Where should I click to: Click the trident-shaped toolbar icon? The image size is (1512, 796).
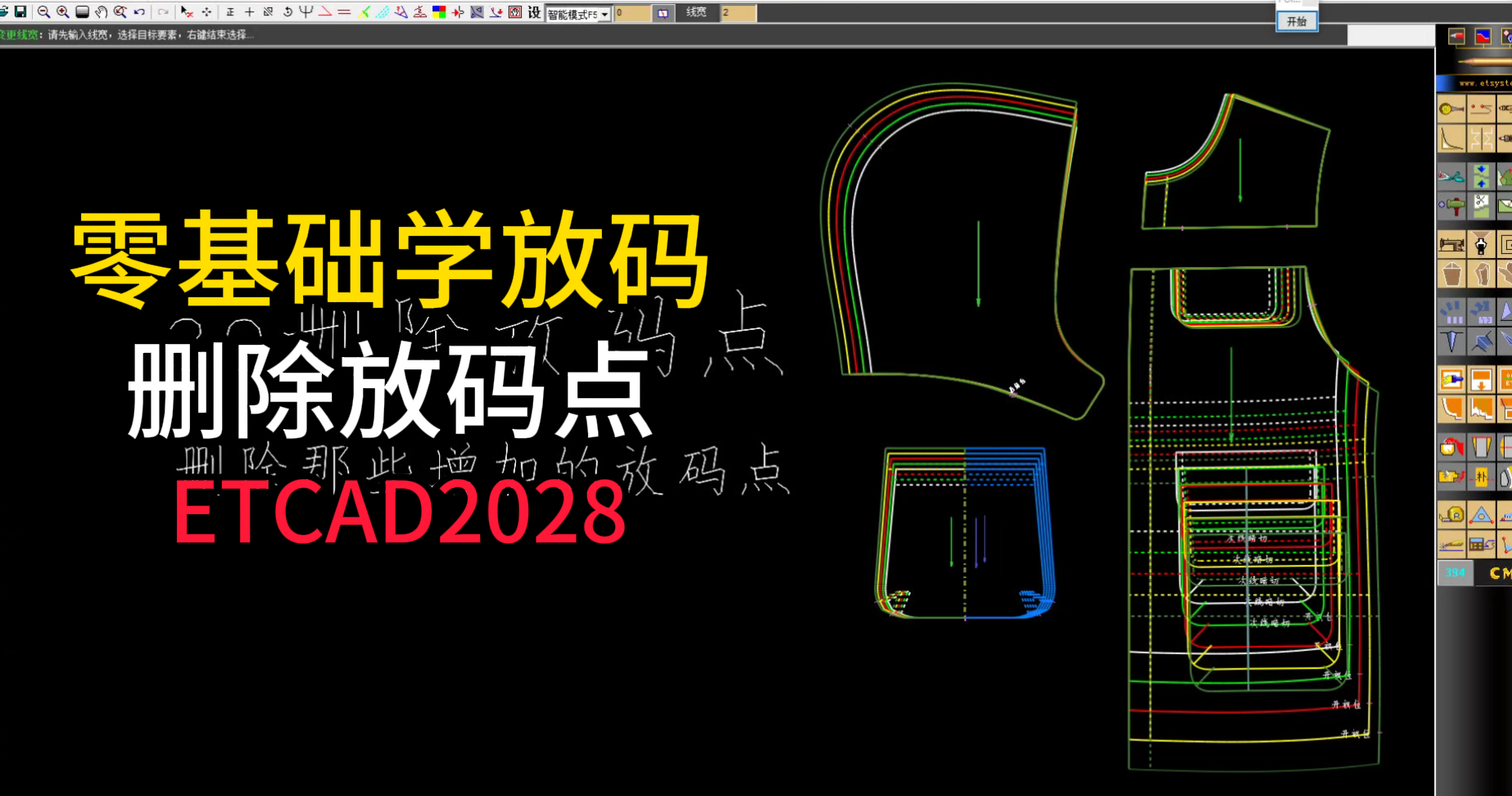click(x=306, y=11)
